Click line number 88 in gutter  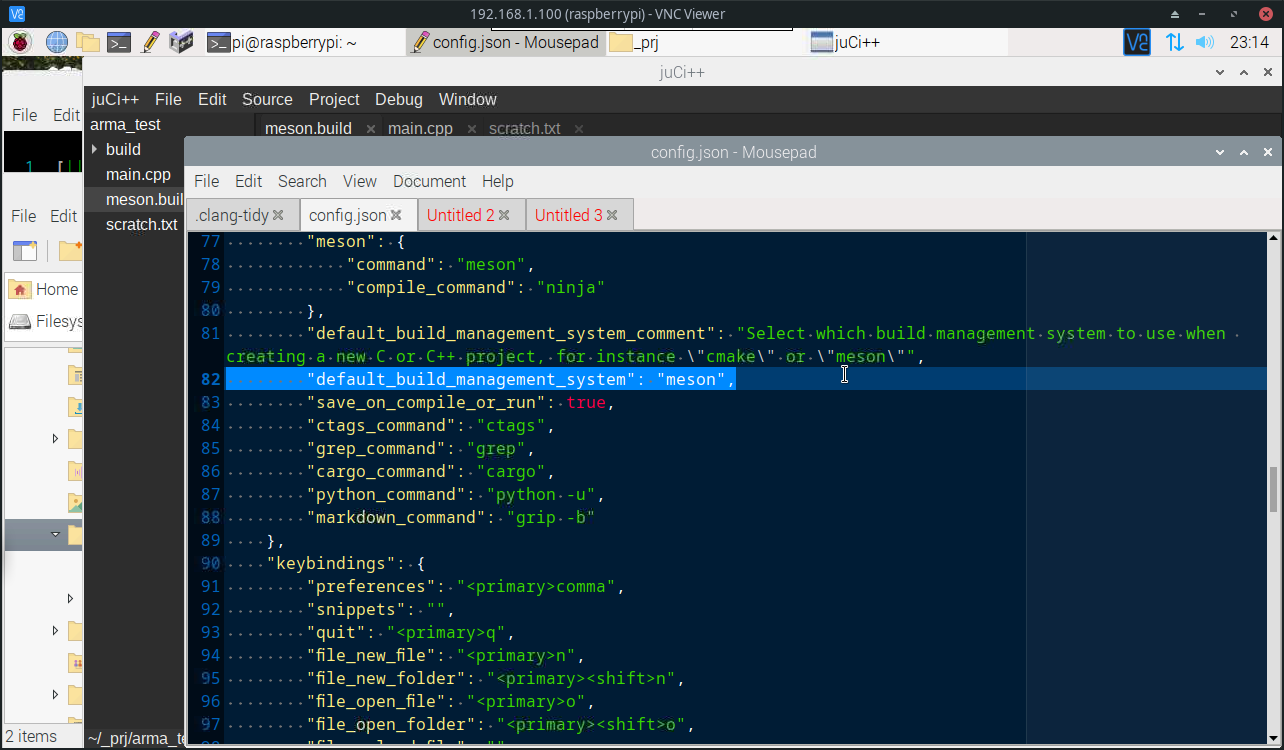point(210,517)
